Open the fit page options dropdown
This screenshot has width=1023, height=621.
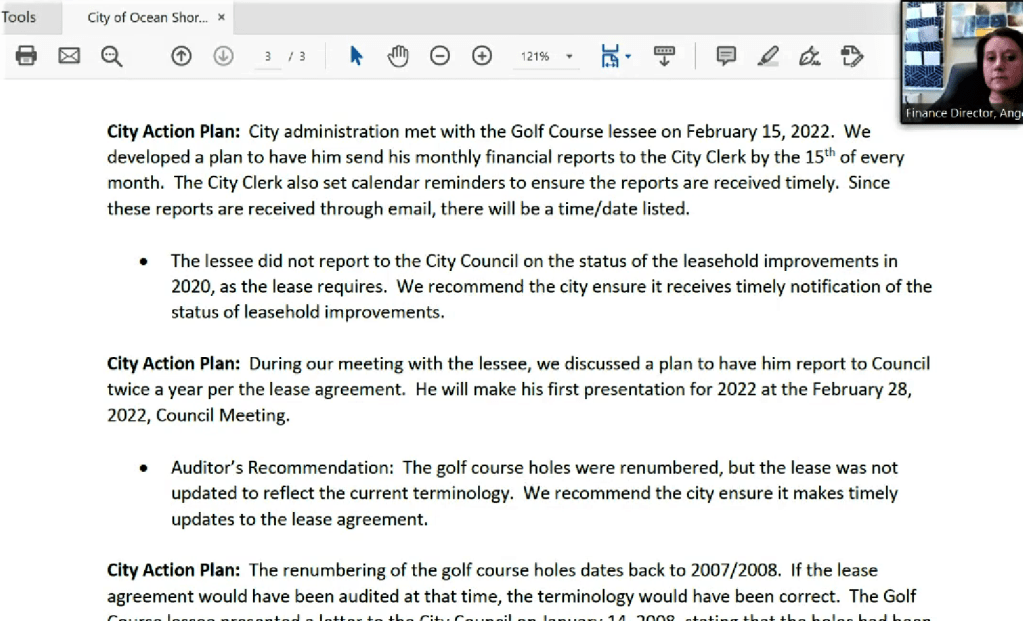615,56
